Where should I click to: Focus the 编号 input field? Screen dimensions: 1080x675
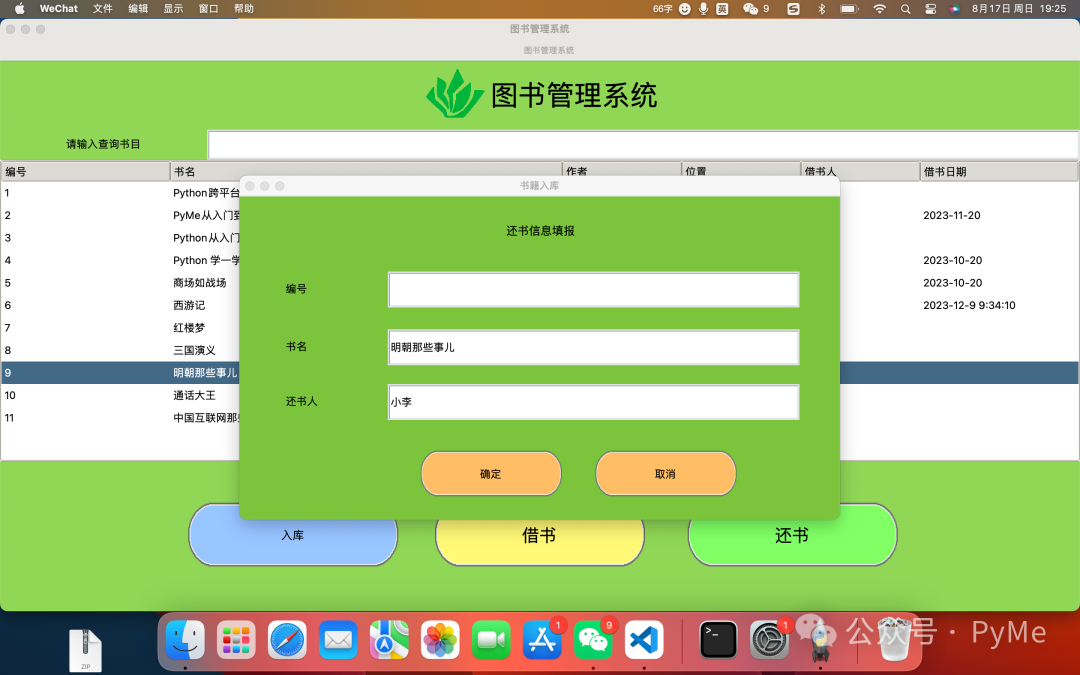[x=593, y=289]
